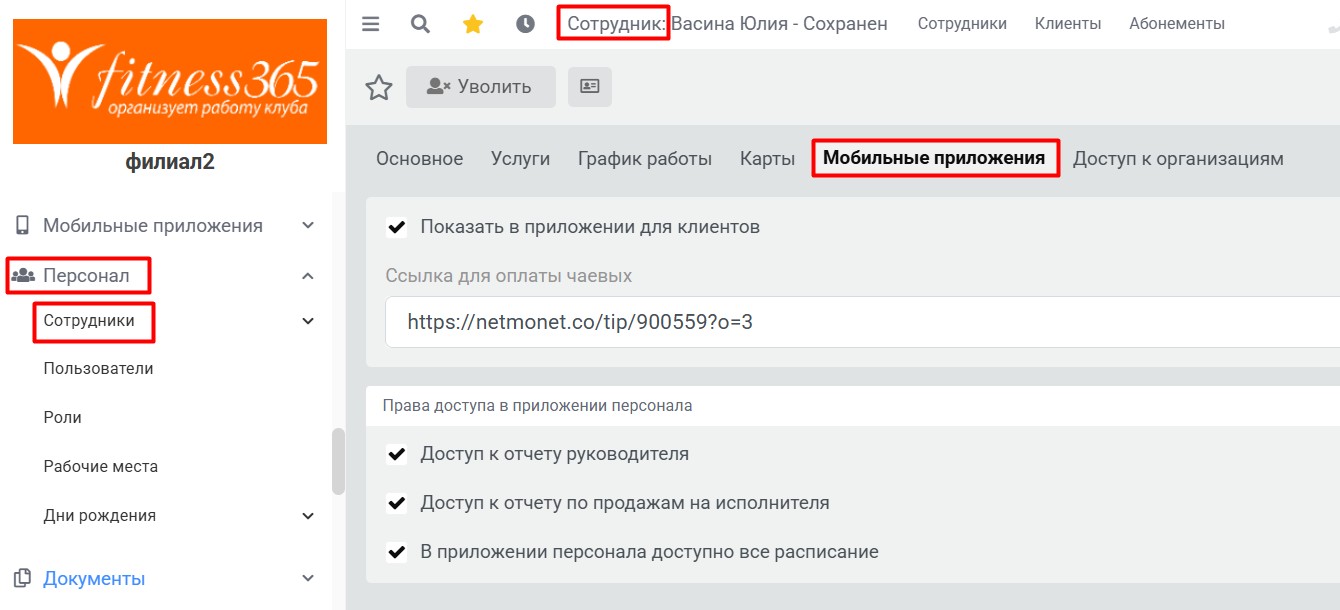Viewport: 1340px width, 610px height.
Task: Select the Мобильные приложения tab
Action: (x=934, y=158)
